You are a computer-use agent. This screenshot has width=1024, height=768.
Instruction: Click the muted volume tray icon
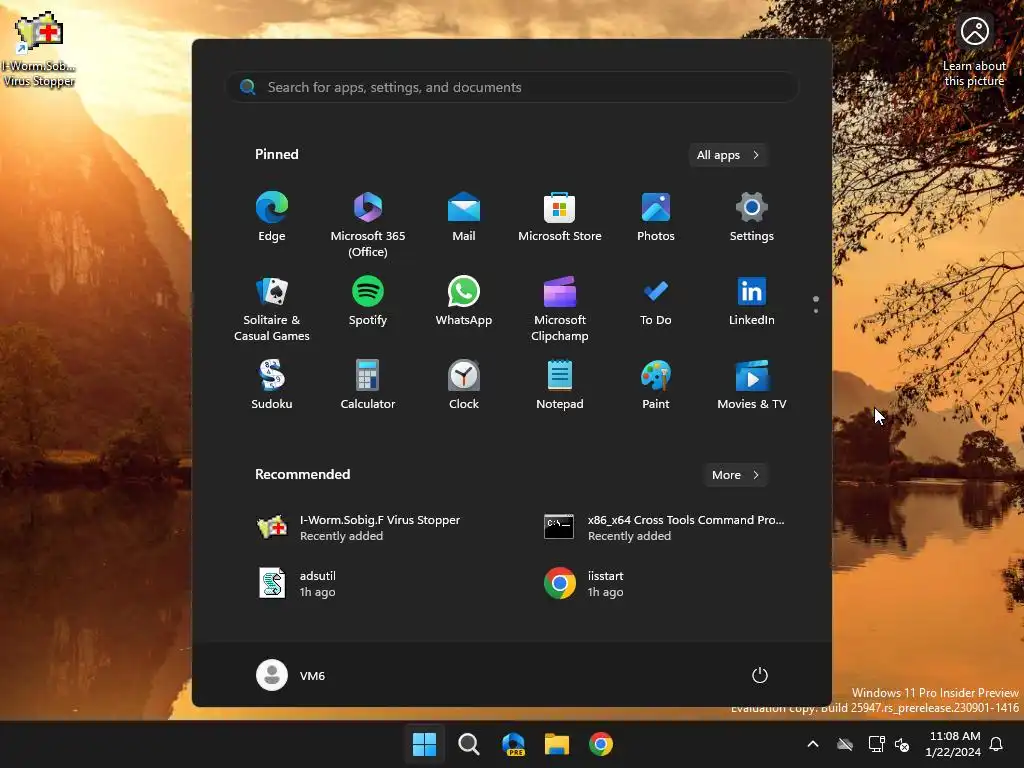(902, 744)
